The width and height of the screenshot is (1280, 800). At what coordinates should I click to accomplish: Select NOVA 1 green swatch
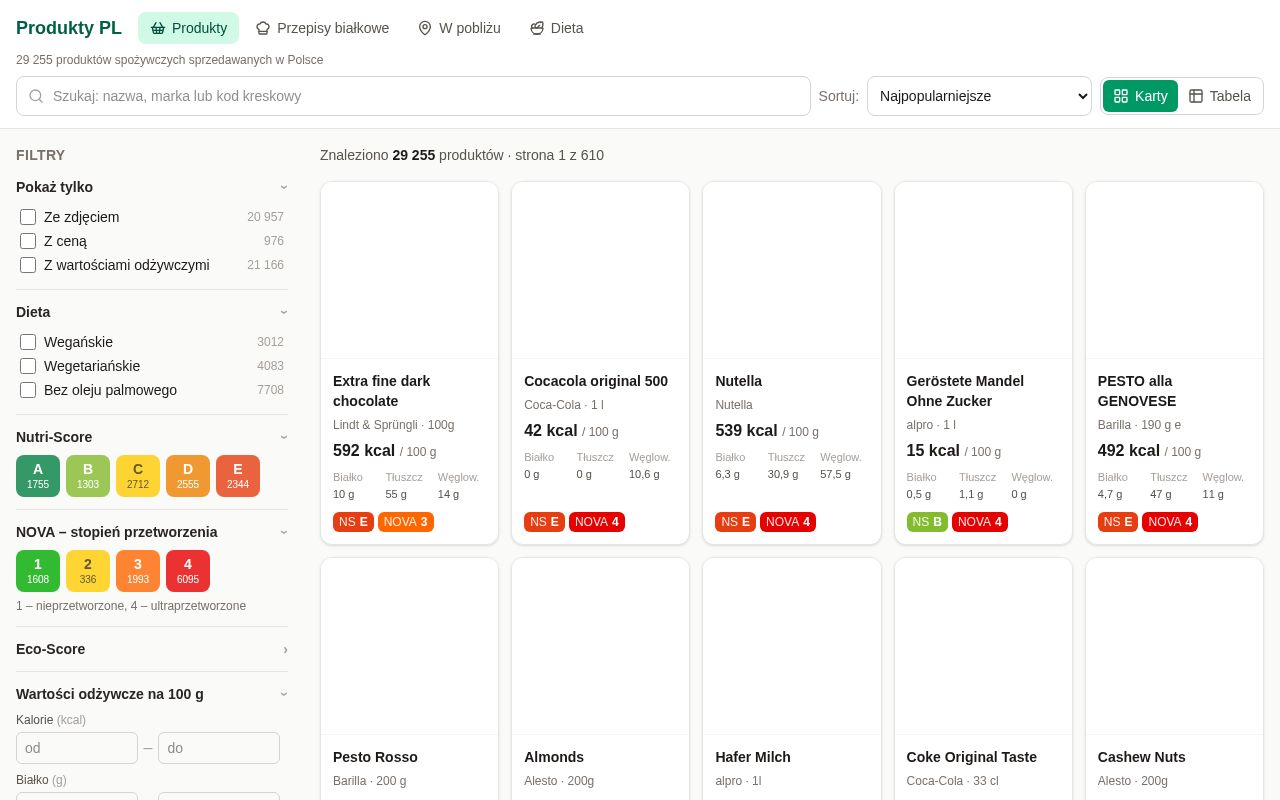(x=38, y=571)
